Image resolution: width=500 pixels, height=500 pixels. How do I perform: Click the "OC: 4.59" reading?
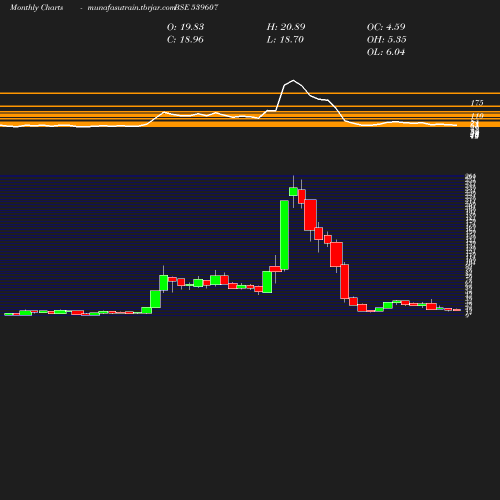tap(386, 27)
